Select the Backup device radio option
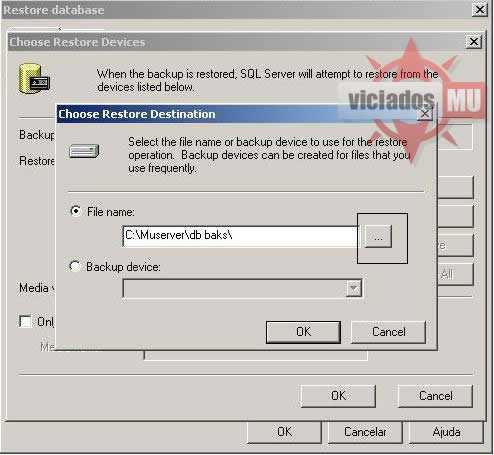The width and height of the screenshot is (494, 455). click(x=75, y=266)
